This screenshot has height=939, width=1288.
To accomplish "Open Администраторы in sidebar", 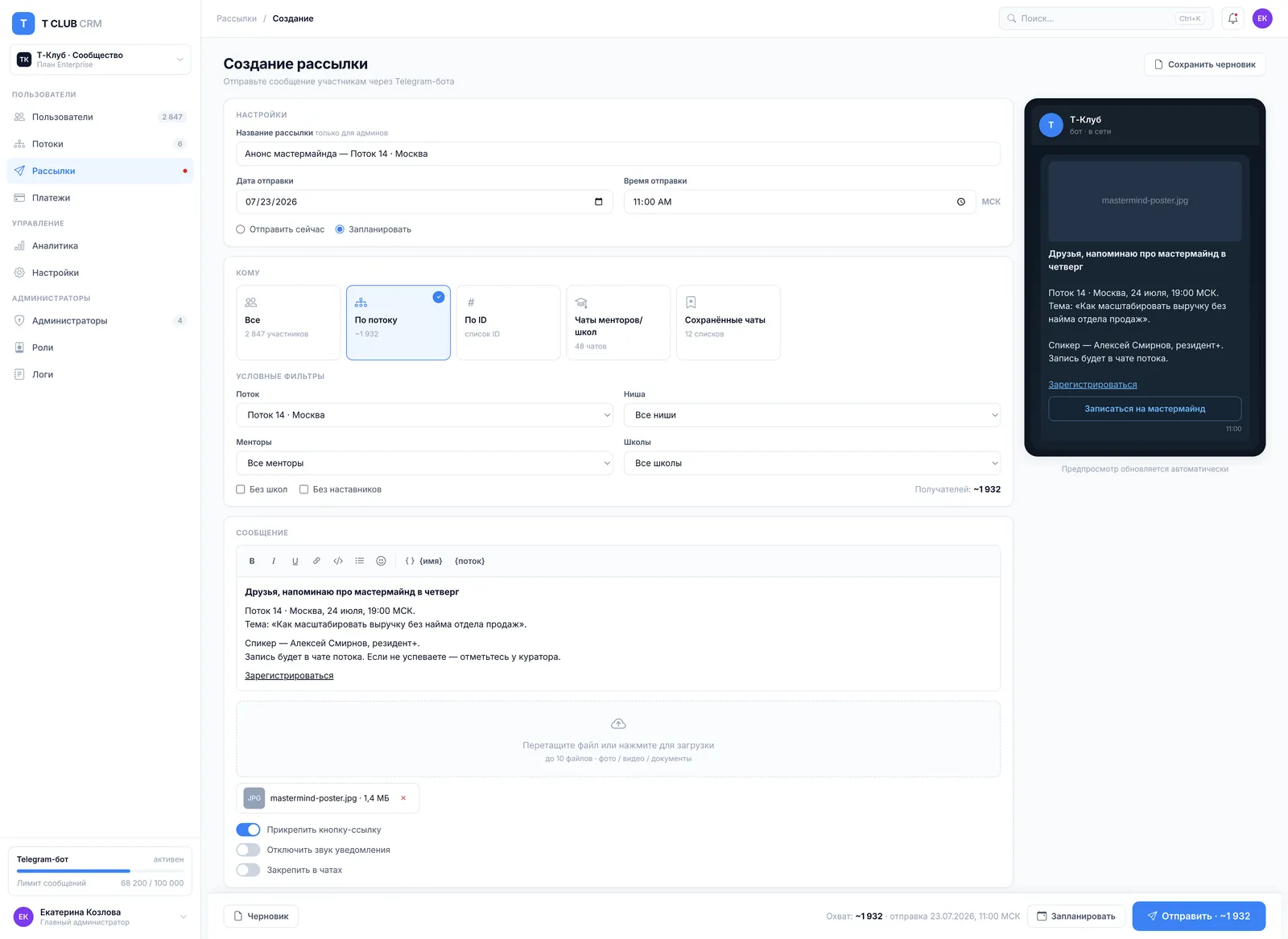I will (100, 320).
